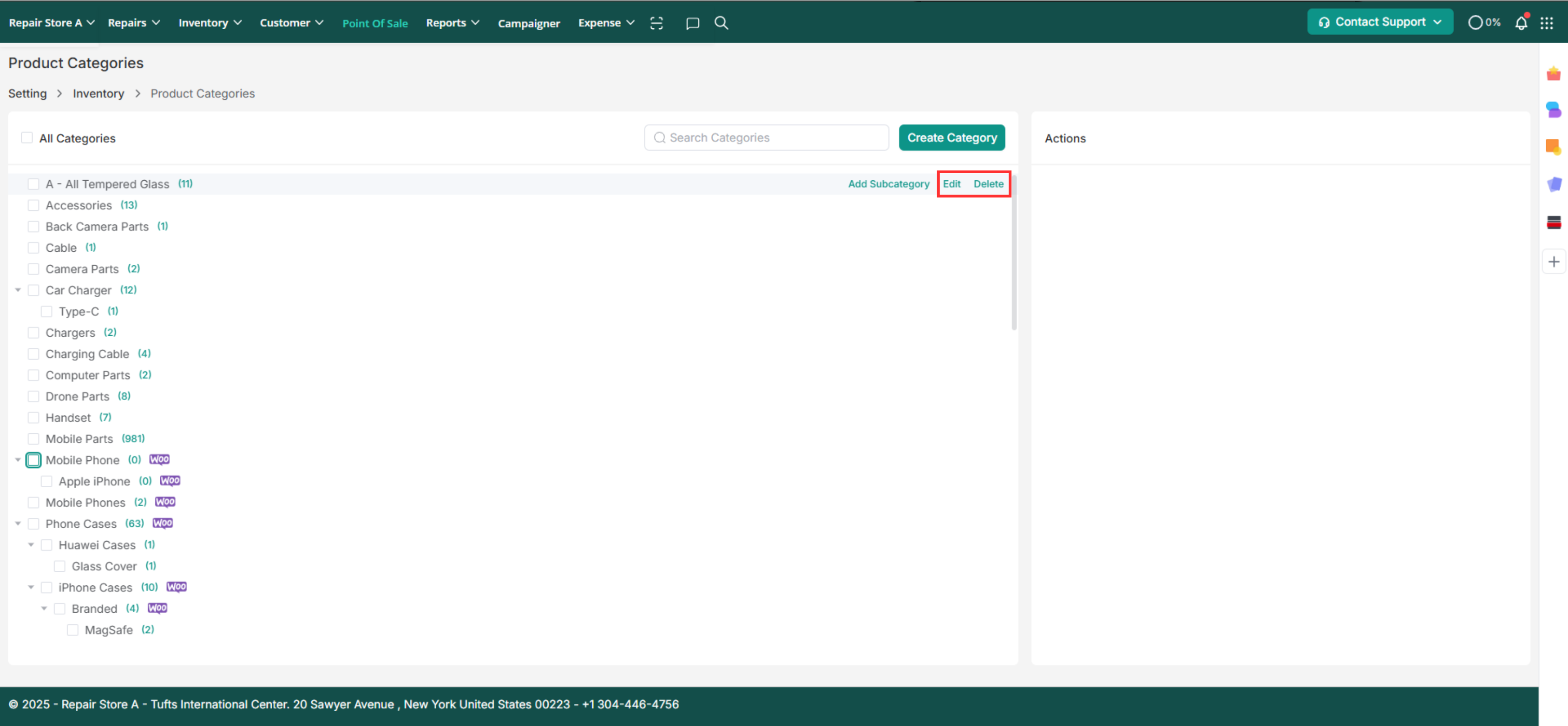Select the Charging Cable category label
Screen dimensions: 1568x726
point(87,353)
